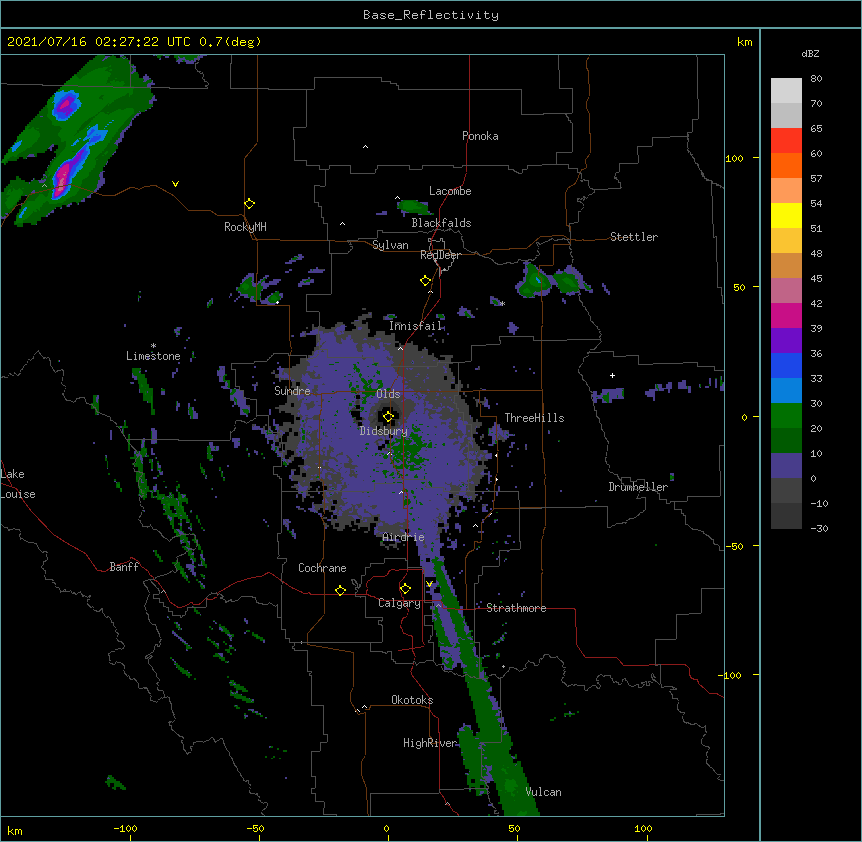The width and height of the screenshot is (862, 842).
Task: Click the white plus marker north of Drumheller
Action: (612, 375)
